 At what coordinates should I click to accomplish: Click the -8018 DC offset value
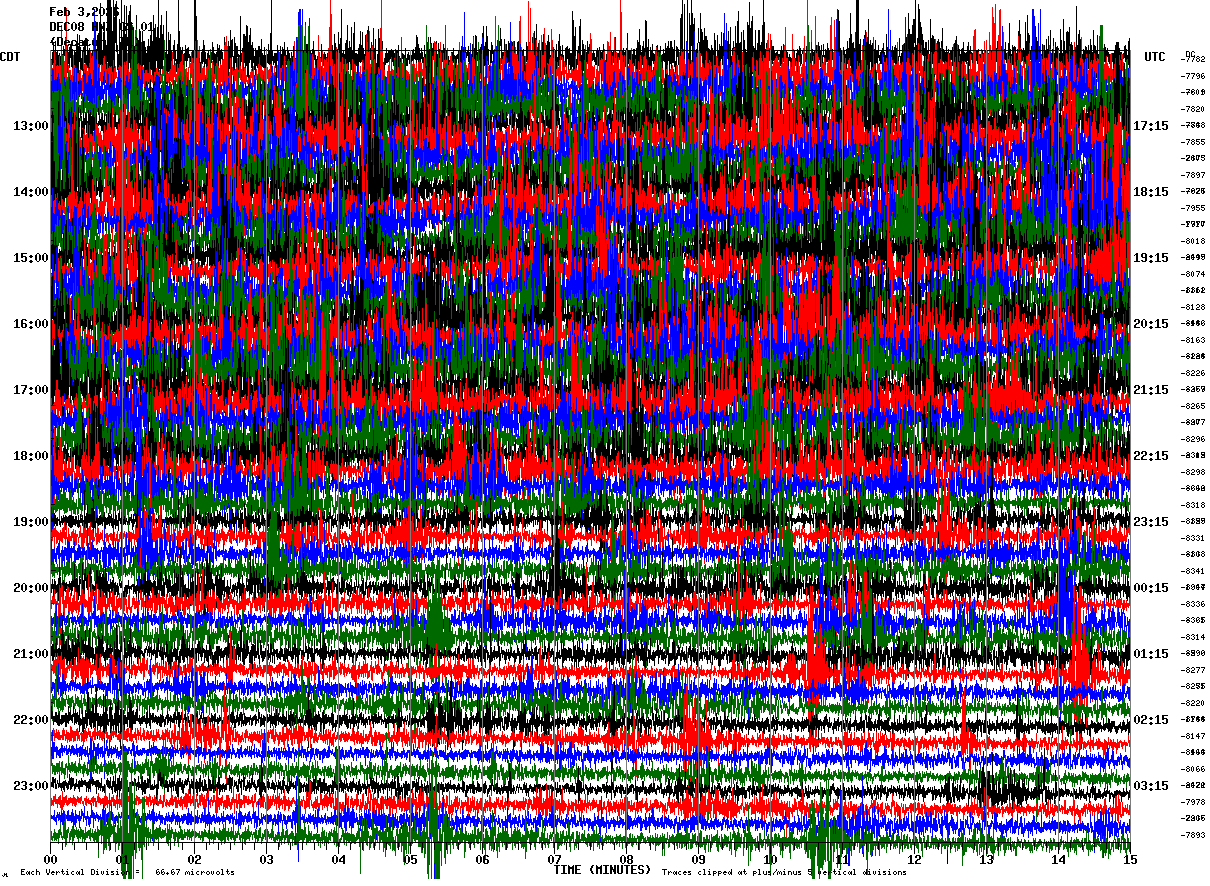[1192, 241]
